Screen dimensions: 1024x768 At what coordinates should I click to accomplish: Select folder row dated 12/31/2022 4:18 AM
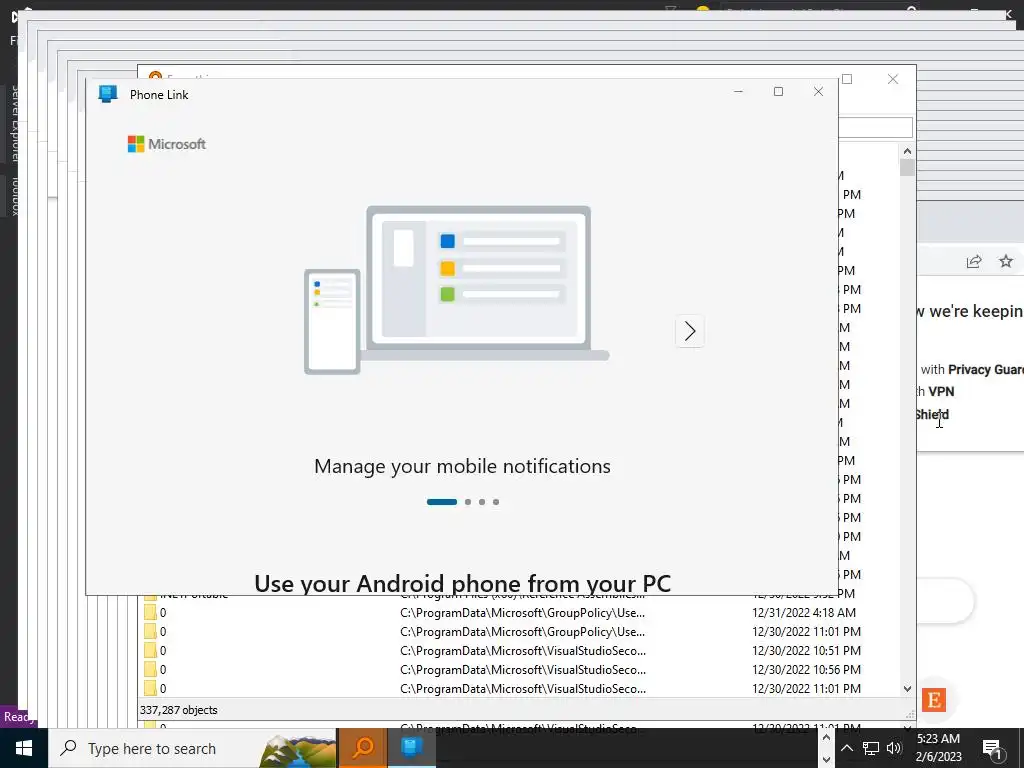click(520, 613)
